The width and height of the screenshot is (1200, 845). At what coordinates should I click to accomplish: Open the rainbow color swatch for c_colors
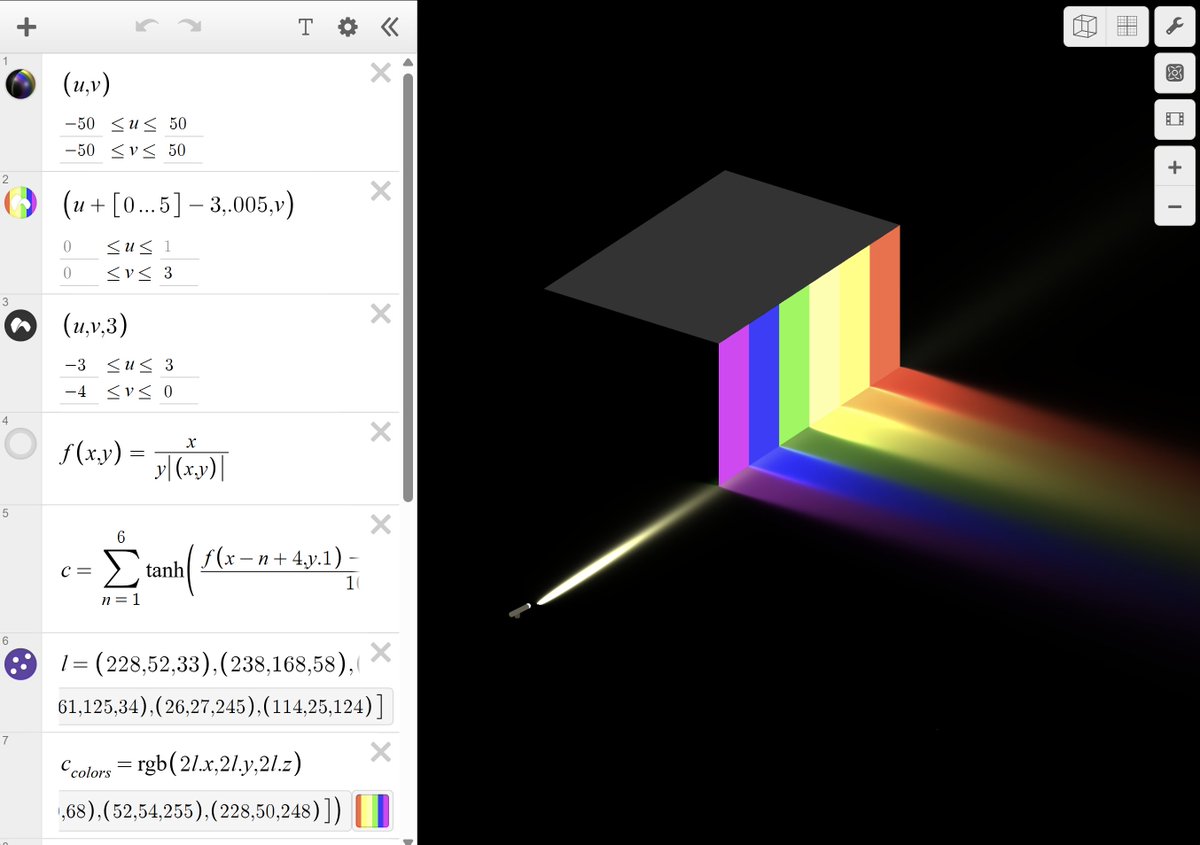(x=373, y=811)
